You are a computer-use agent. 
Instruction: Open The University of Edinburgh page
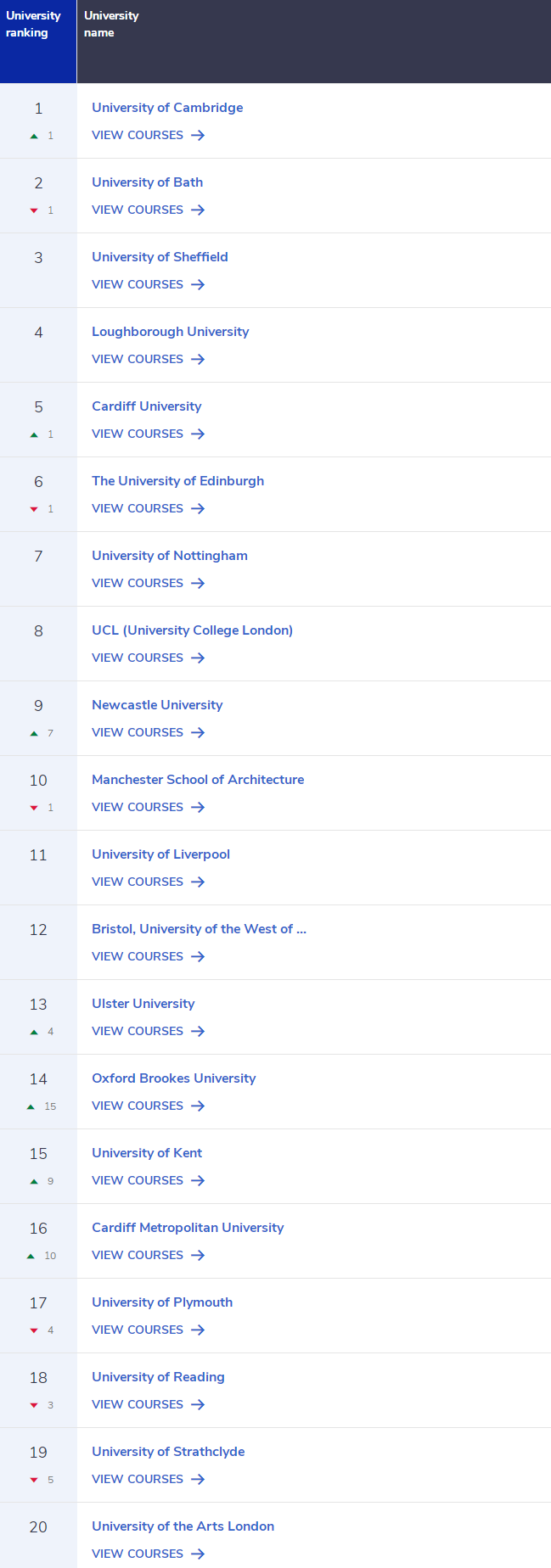click(x=177, y=481)
